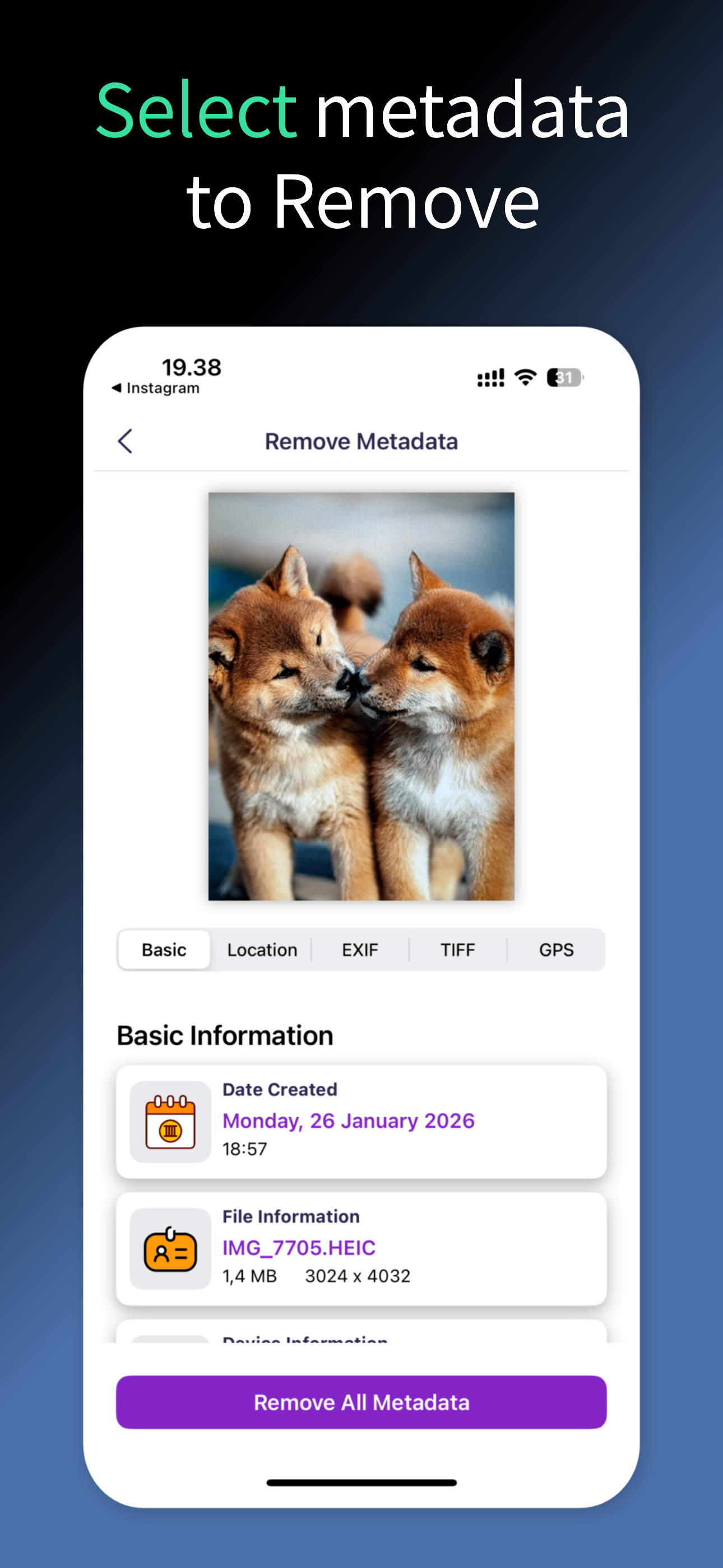
Task: Return to Instagram via back link
Action: pyautogui.click(x=156, y=388)
